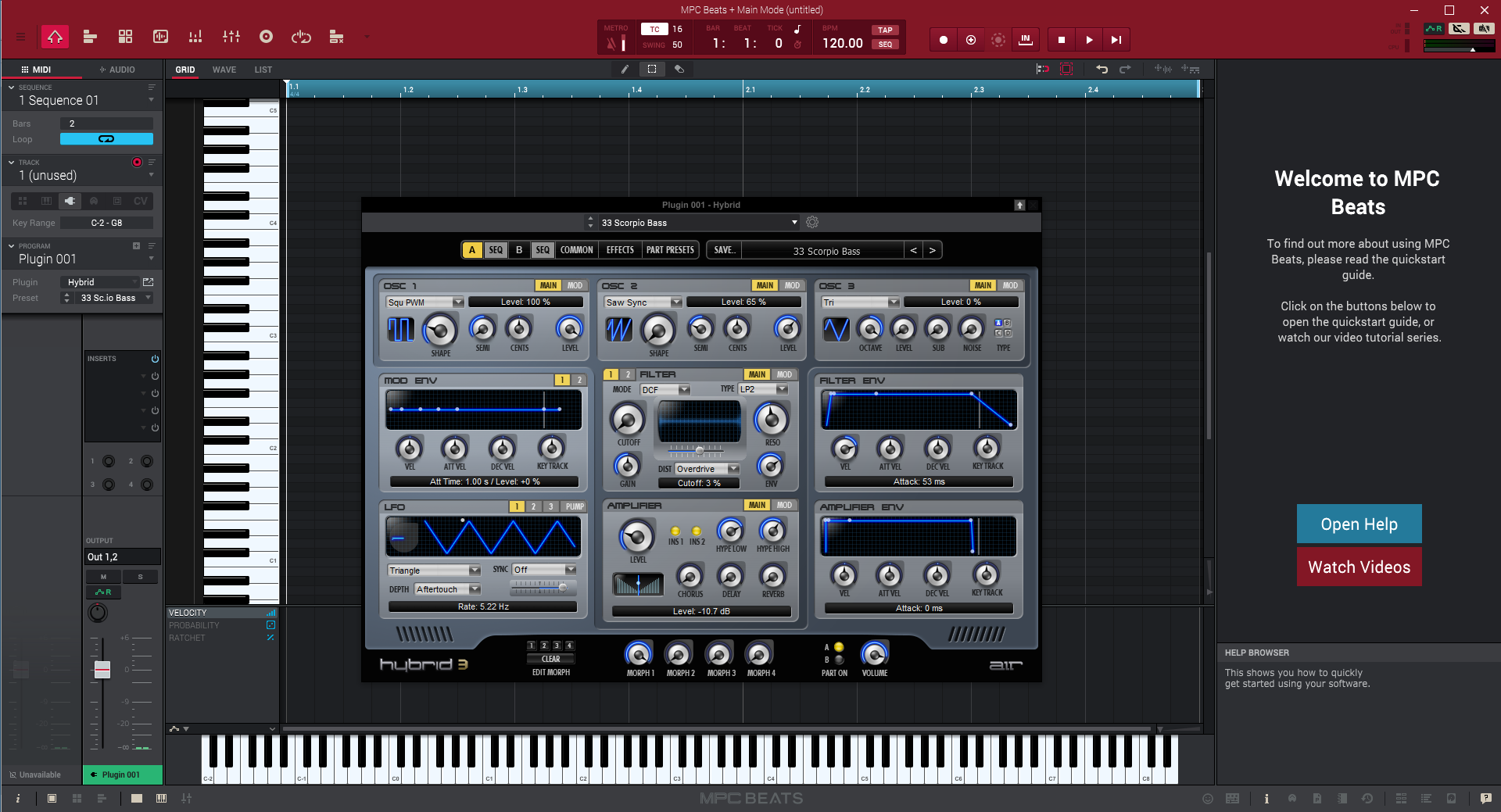The image size is (1501, 812).
Task: Start recording with the Record button
Action: [944, 40]
